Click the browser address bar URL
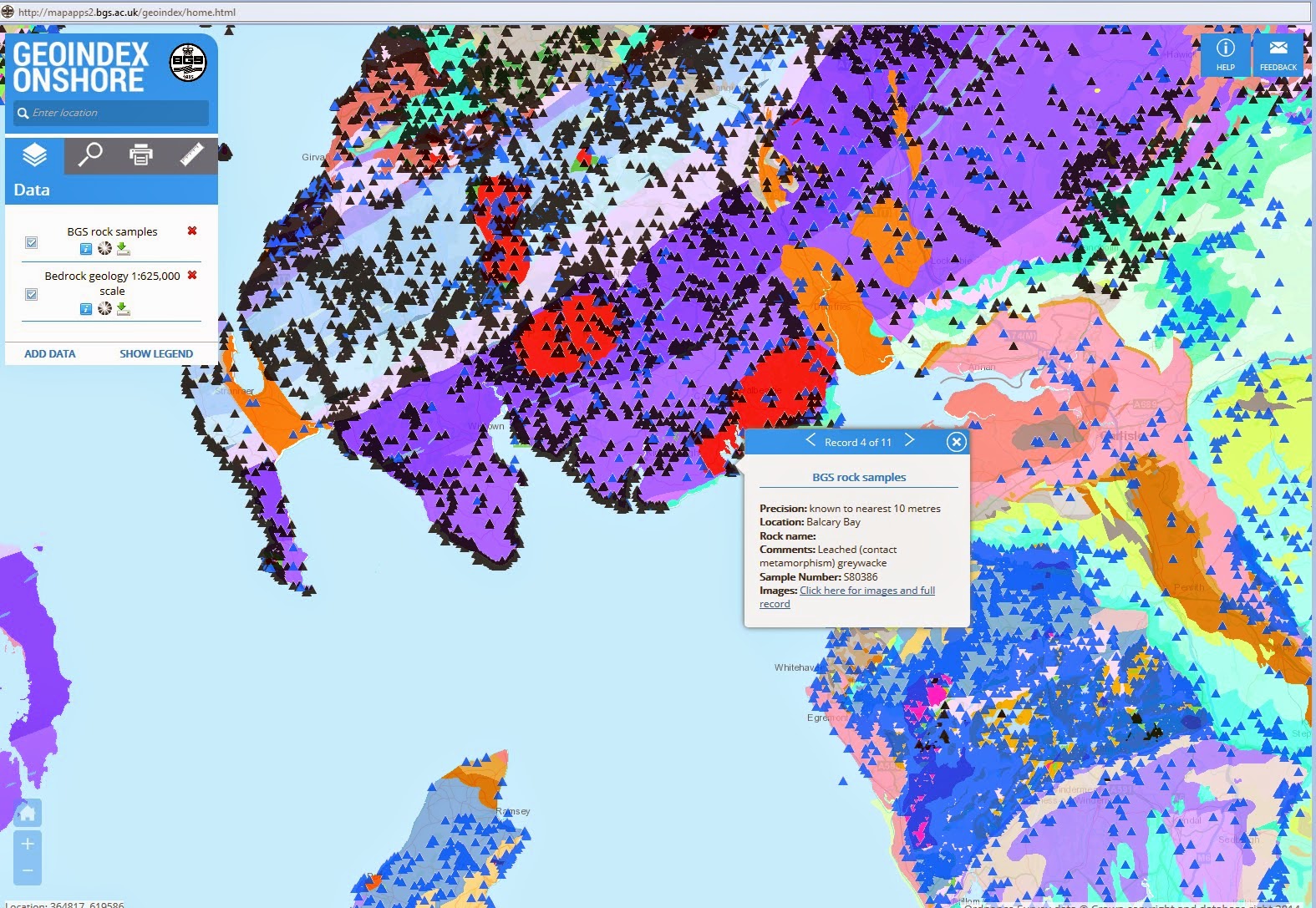The width and height of the screenshot is (1316, 908). tap(127, 12)
